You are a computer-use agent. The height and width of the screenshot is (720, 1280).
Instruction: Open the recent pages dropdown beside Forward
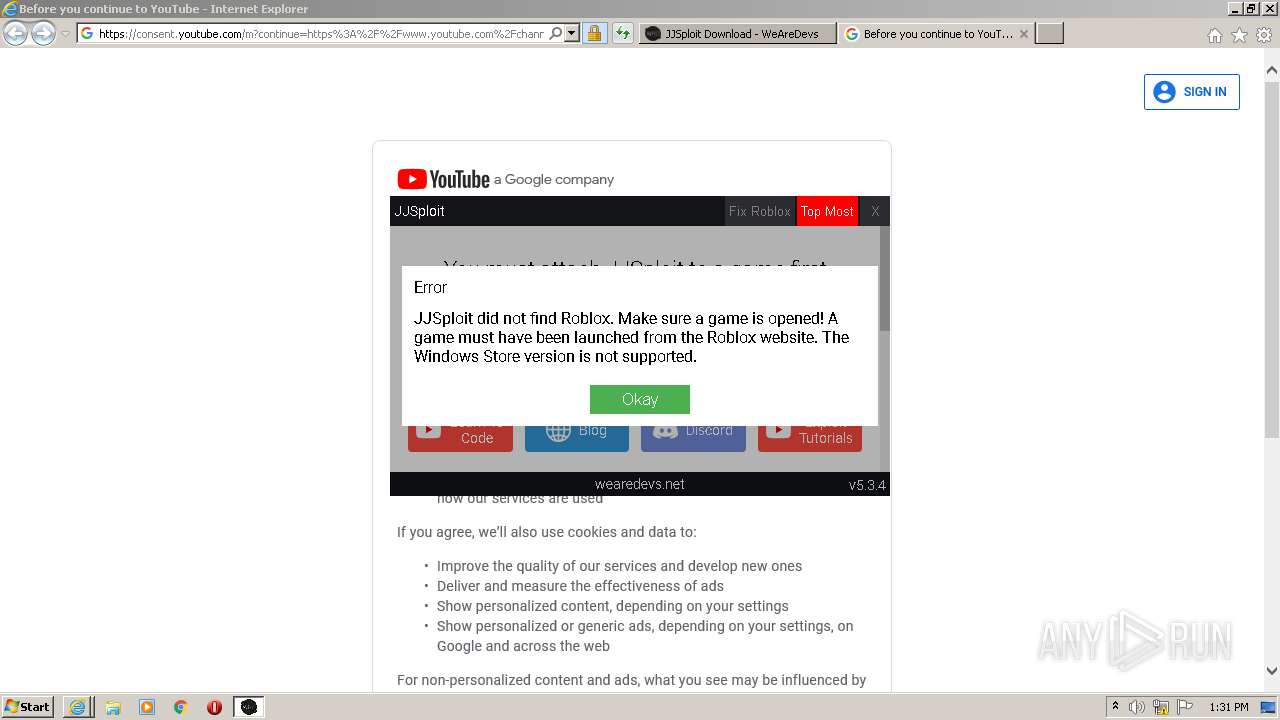click(65, 34)
